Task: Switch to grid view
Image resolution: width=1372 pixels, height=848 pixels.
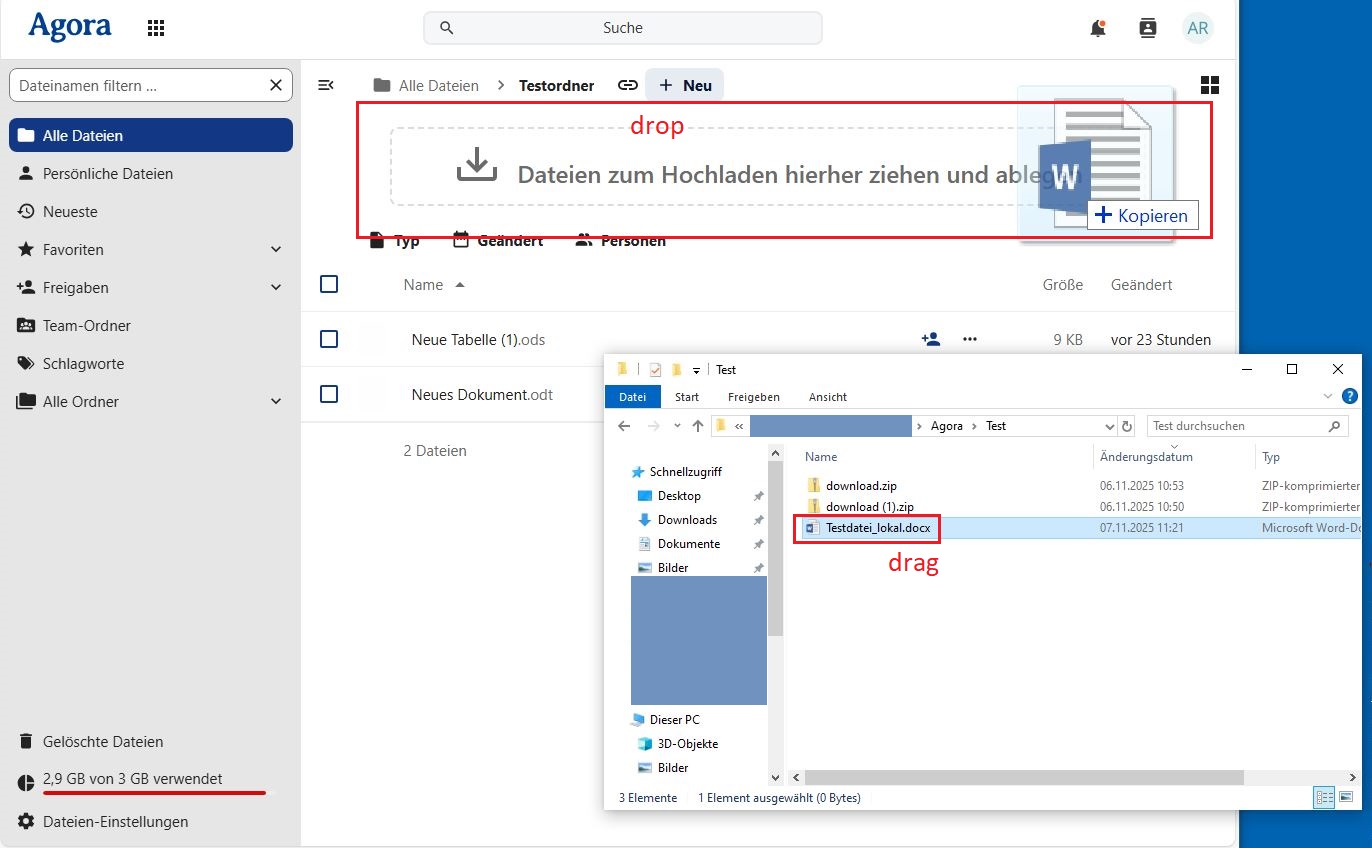Action: 1210,86
